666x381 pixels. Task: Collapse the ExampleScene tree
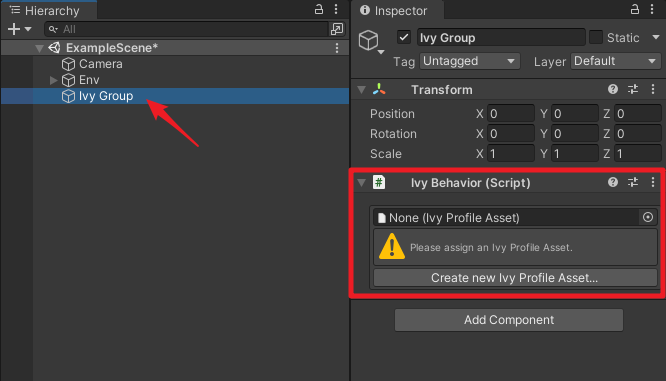(39, 48)
